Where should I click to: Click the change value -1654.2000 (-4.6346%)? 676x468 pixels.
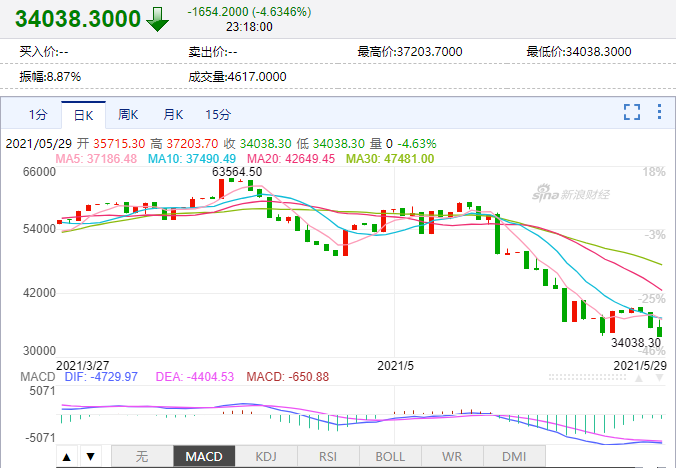[249, 12]
